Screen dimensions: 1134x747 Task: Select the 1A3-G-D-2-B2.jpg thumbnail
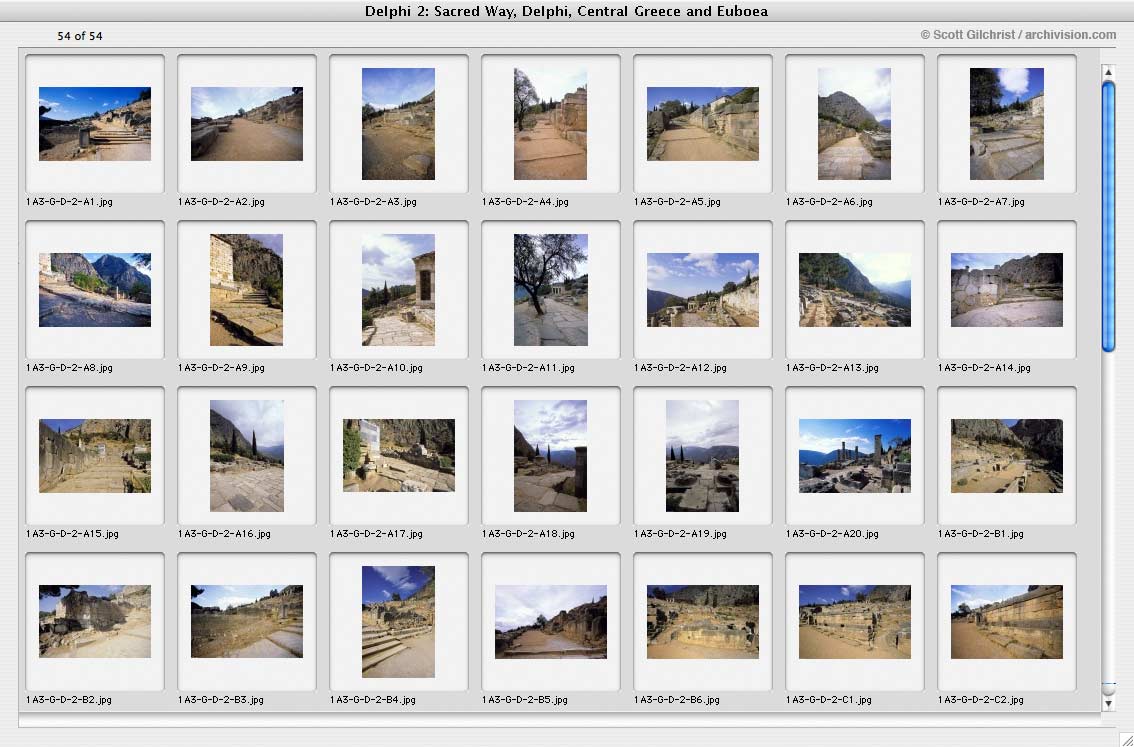(95, 622)
